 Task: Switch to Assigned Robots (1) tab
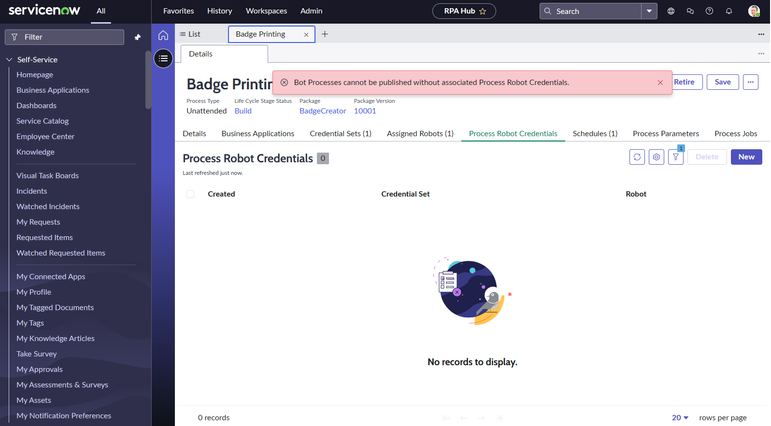click(x=420, y=133)
